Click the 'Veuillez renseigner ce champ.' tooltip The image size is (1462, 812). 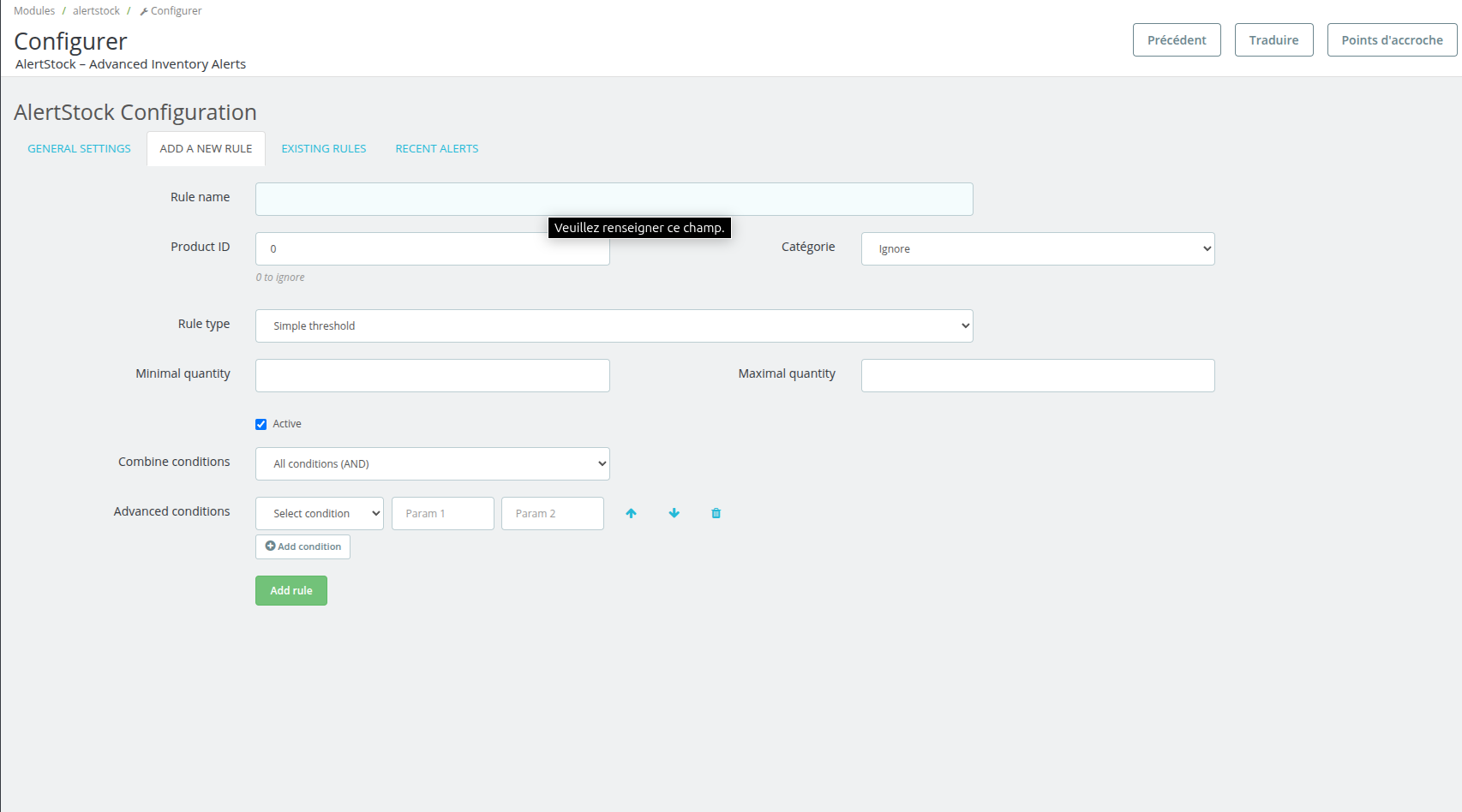coord(639,228)
